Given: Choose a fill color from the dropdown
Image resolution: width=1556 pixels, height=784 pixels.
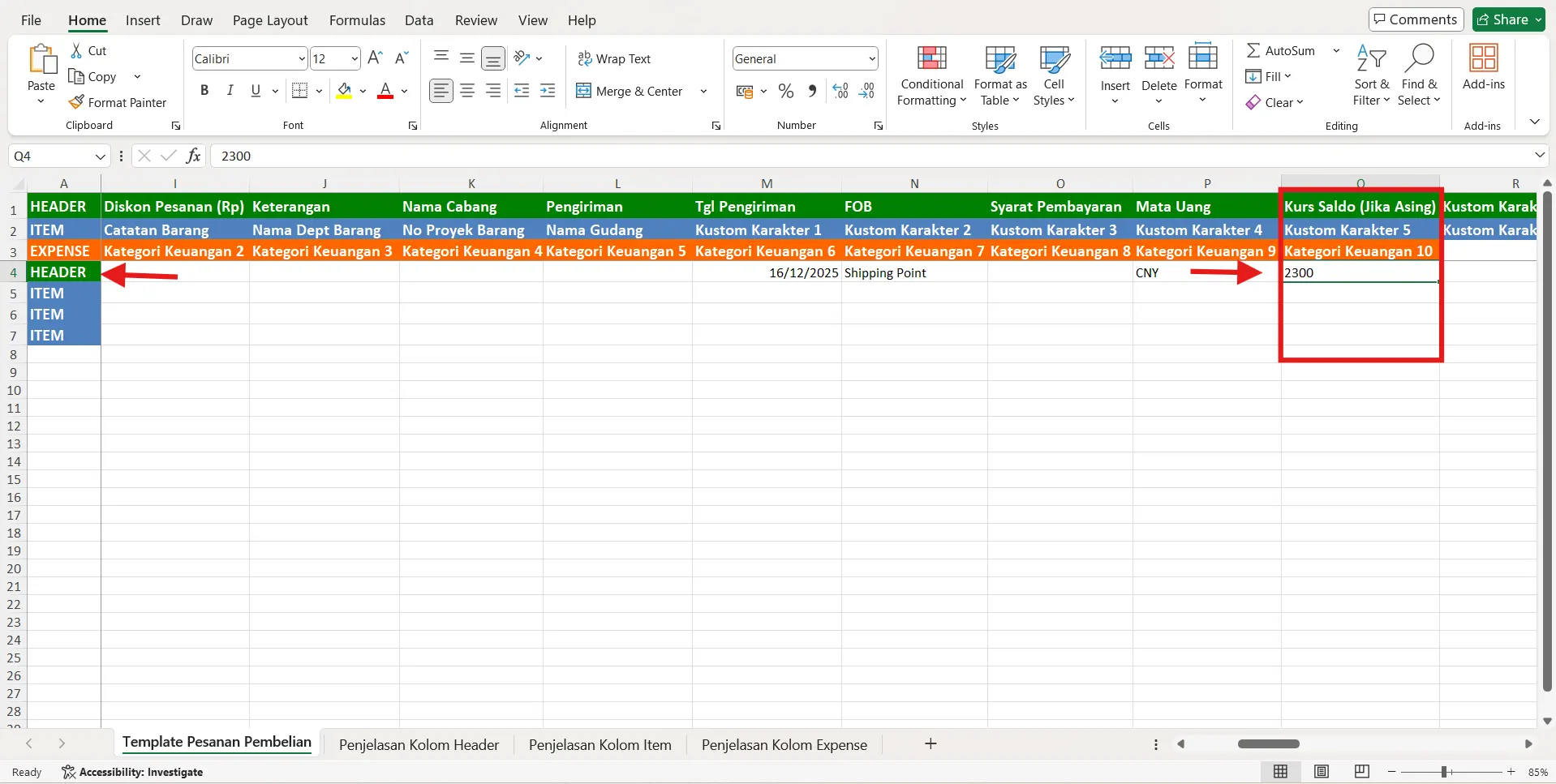Looking at the screenshot, I should click(363, 91).
